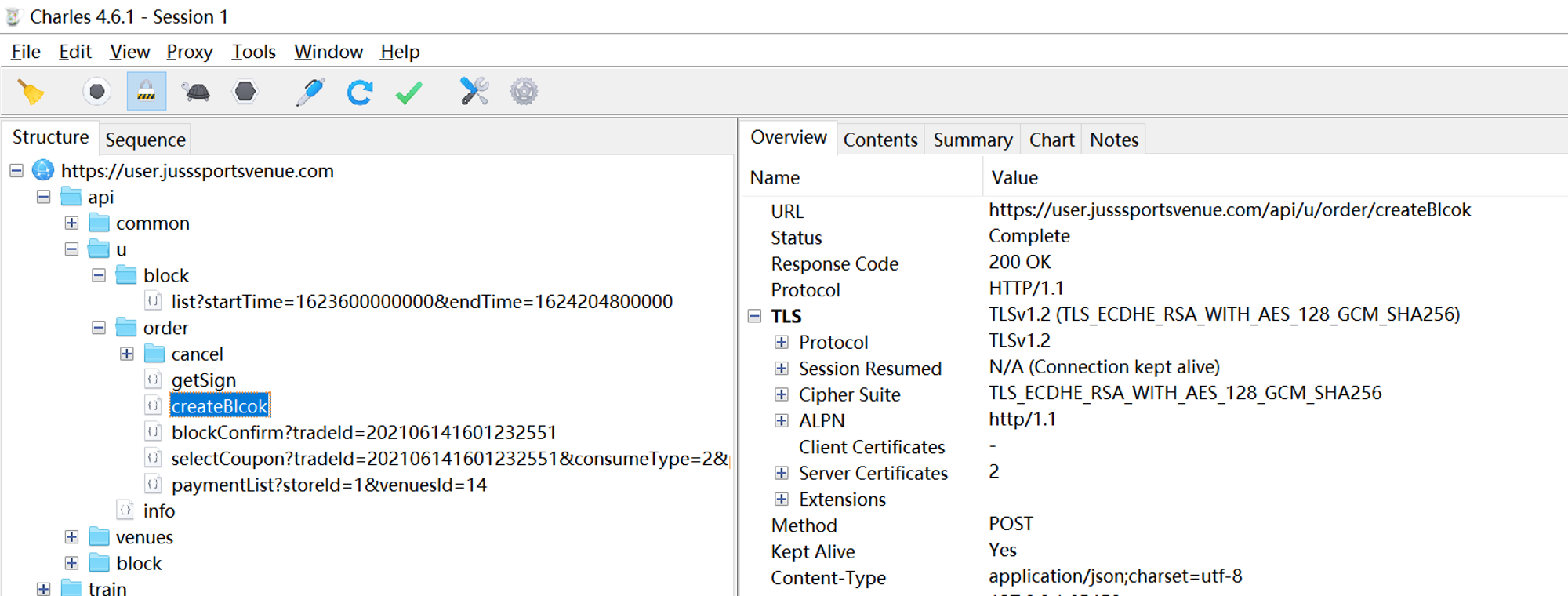Expand the ALPN row

(x=782, y=420)
